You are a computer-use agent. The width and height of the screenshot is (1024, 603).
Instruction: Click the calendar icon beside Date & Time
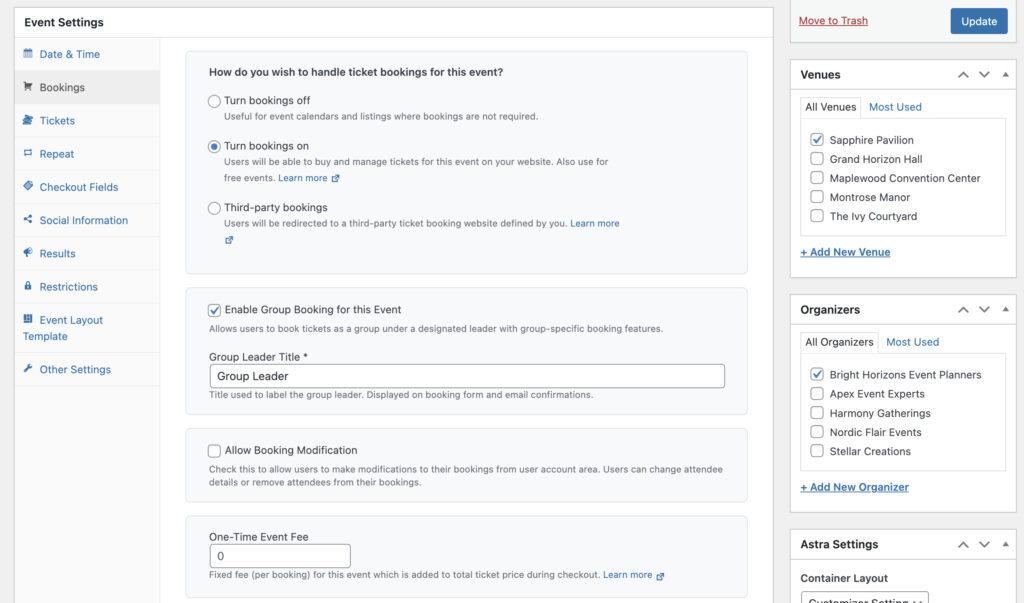(x=28, y=54)
